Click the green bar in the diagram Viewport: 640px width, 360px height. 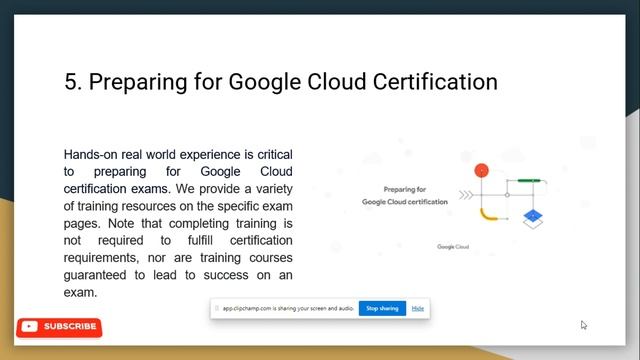[x=529, y=180]
